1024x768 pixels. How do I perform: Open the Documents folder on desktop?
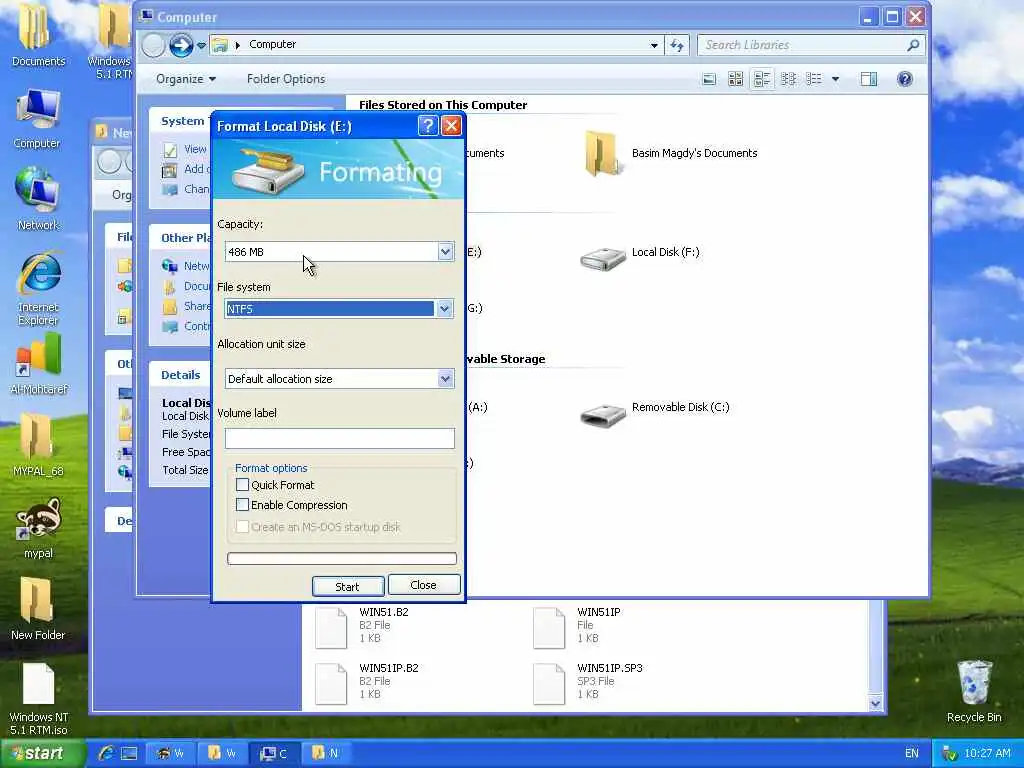pyautogui.click(x=37, y=36)
